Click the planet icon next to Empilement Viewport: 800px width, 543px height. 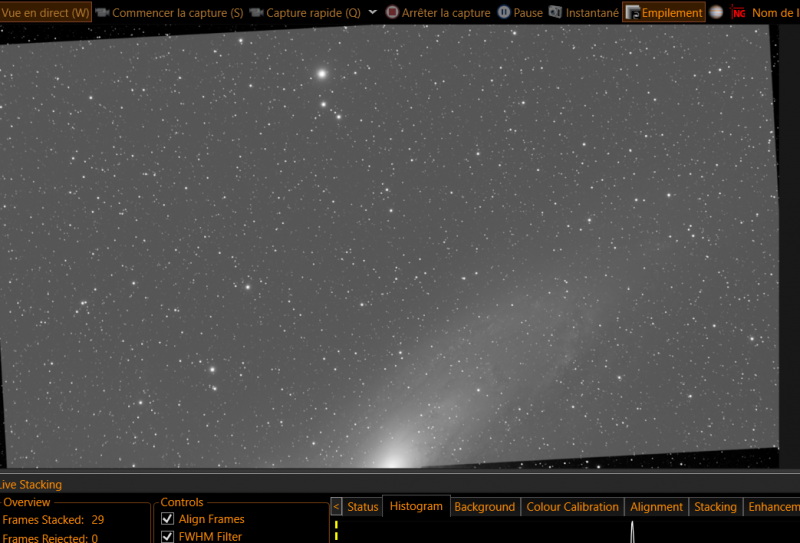(x=716, y=12)
